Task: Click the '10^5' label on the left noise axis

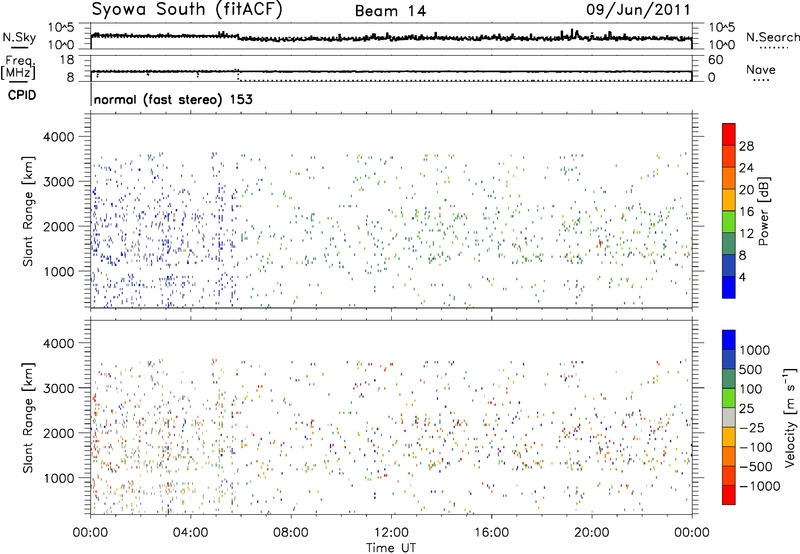Action: point(61,27)
